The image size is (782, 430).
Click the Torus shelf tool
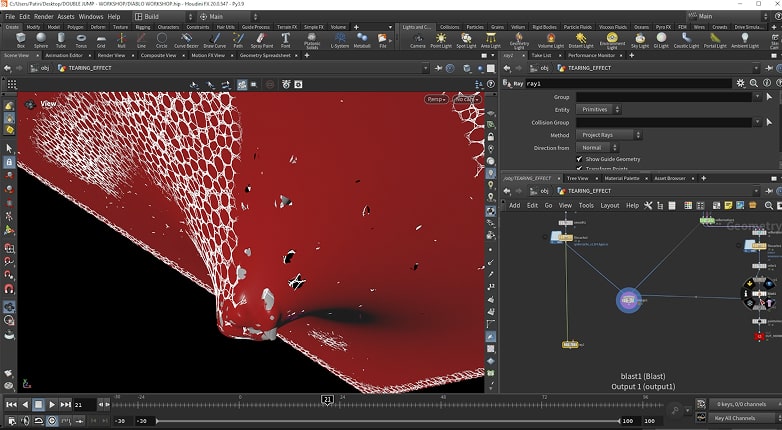(81, 40)
